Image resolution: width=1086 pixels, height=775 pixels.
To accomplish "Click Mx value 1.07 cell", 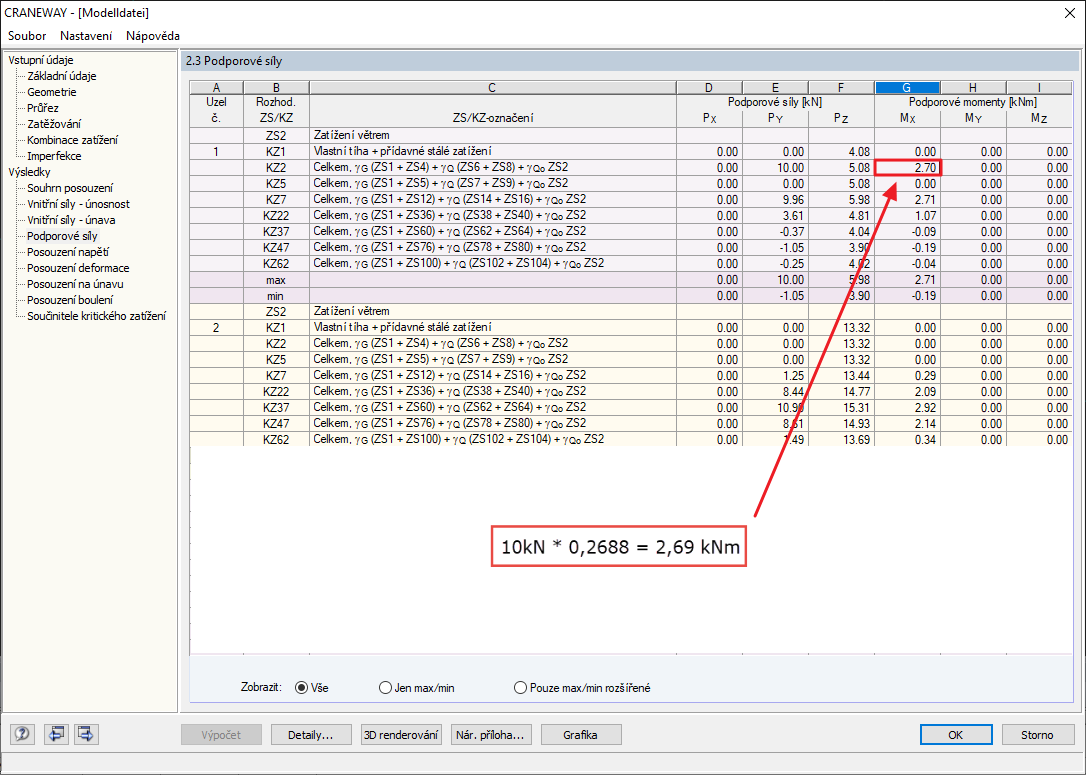I will [907, 215].
